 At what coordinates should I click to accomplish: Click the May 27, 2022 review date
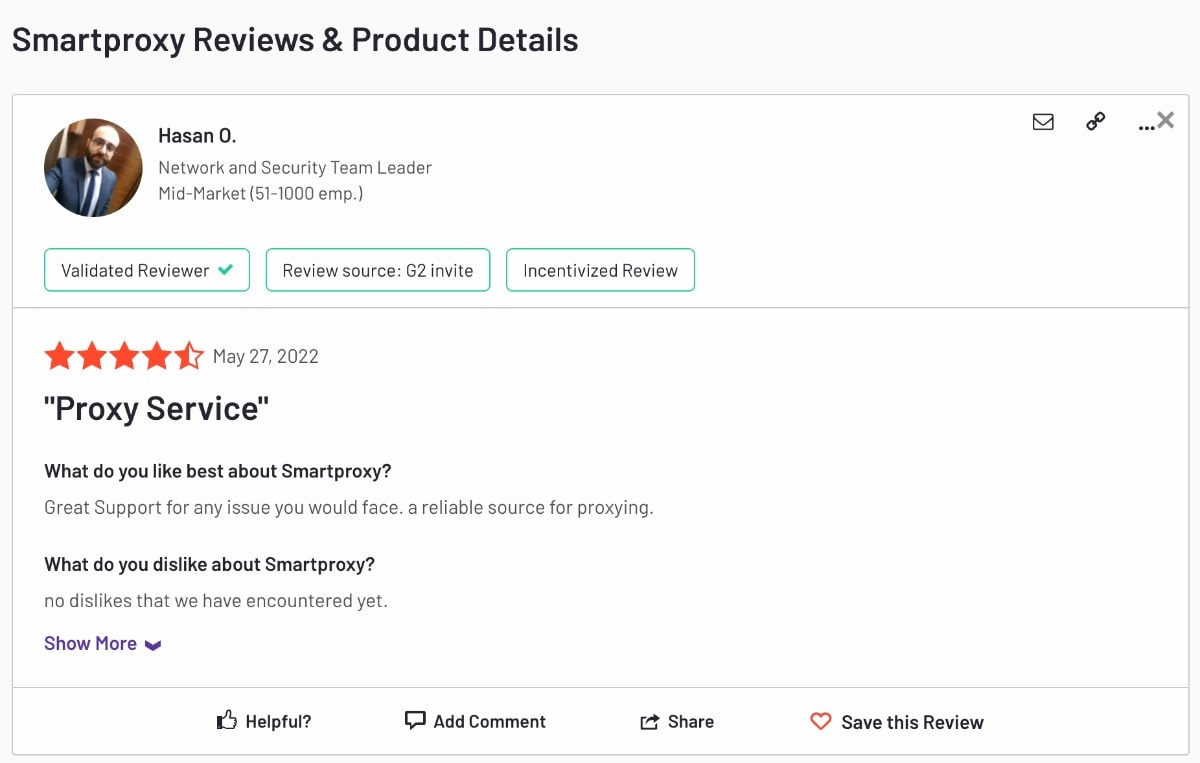(x=266, y=357)
